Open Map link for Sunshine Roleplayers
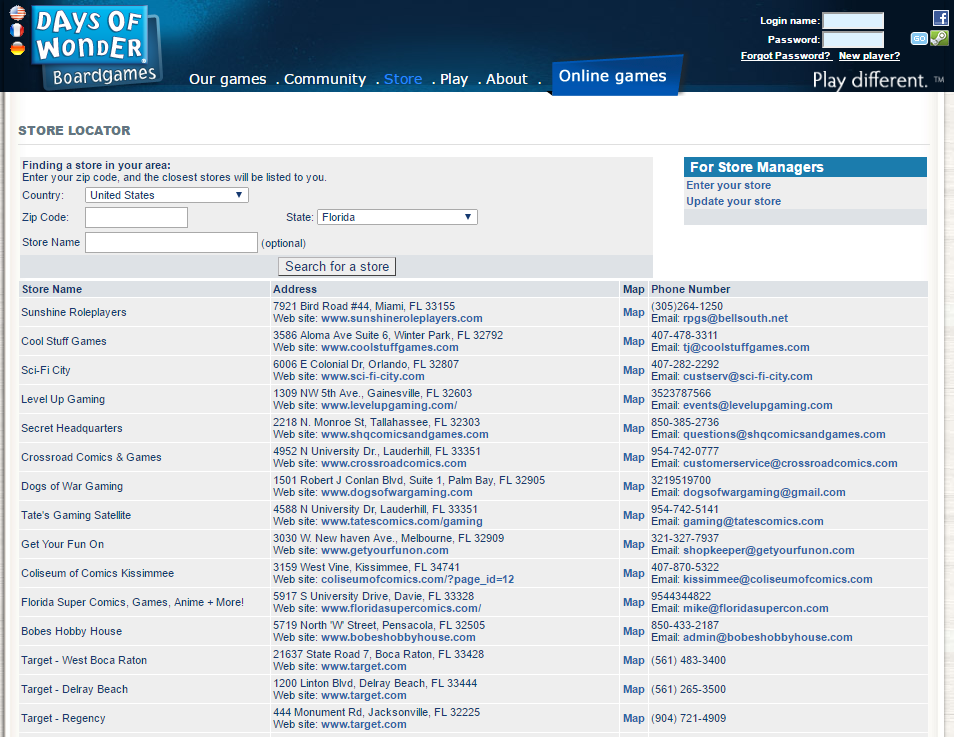The image size is (954, 737). click(633, 312)
